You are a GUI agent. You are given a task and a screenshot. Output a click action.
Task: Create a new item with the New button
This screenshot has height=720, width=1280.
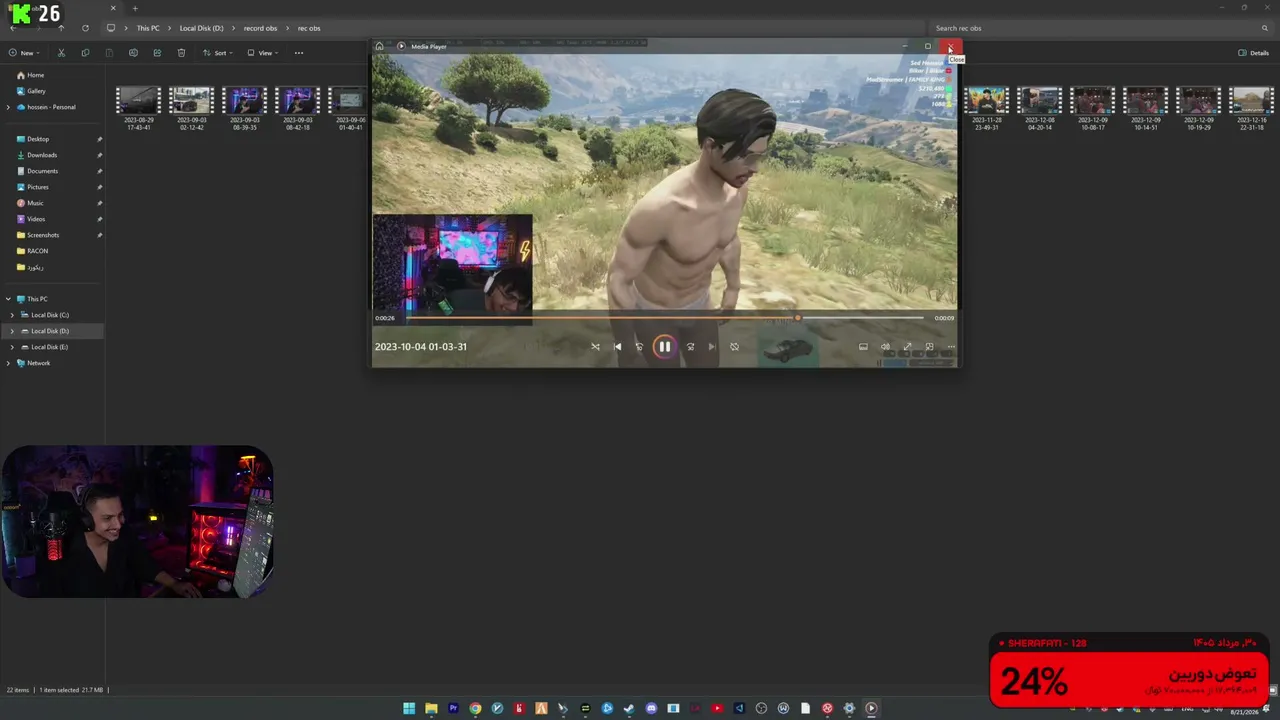(23, 53)
